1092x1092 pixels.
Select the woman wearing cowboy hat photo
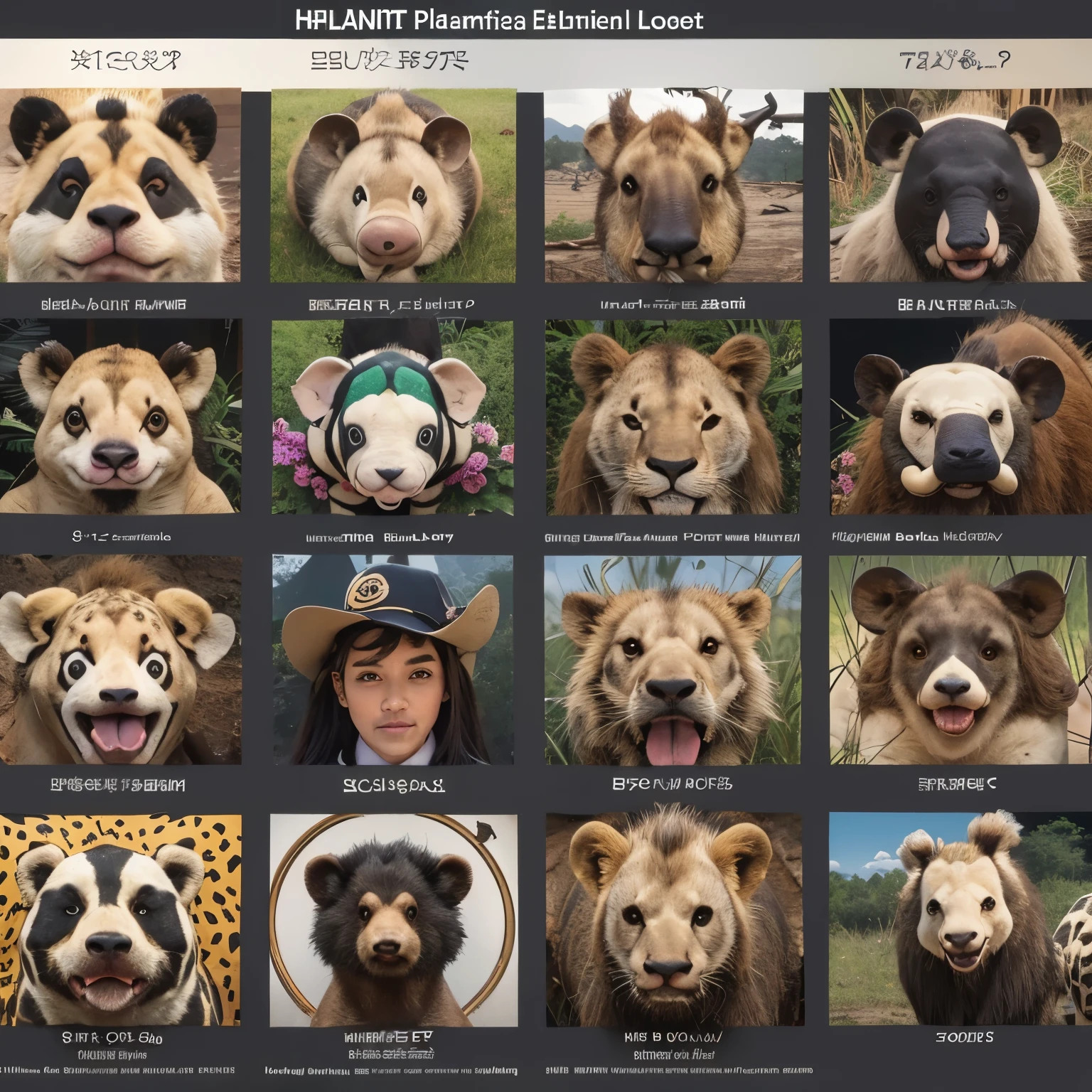[x=392, y=660]
